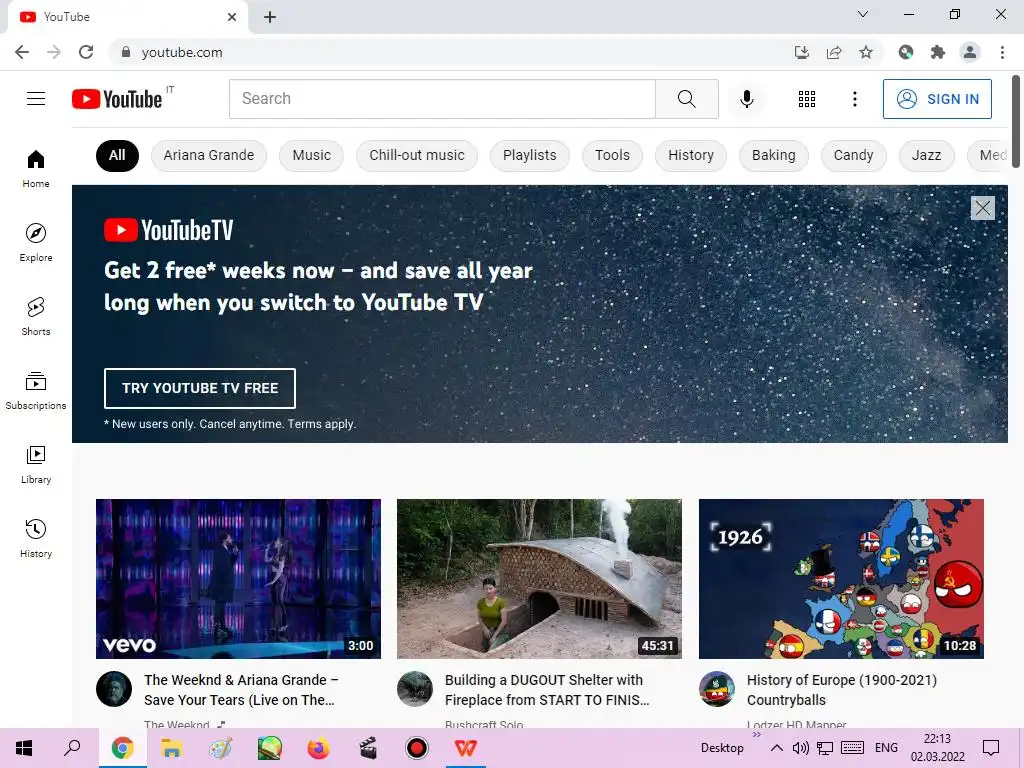Open The Weeknd & Ariana Grande thumbnail

238,579
